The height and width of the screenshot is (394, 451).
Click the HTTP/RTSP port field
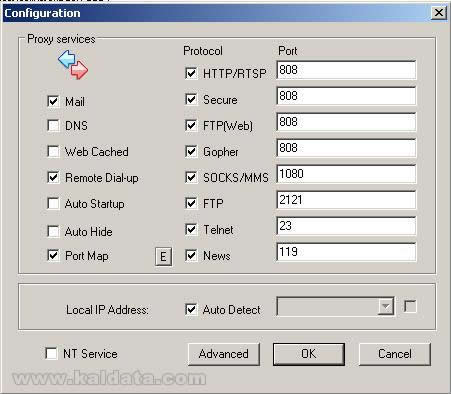pos(346,70)
